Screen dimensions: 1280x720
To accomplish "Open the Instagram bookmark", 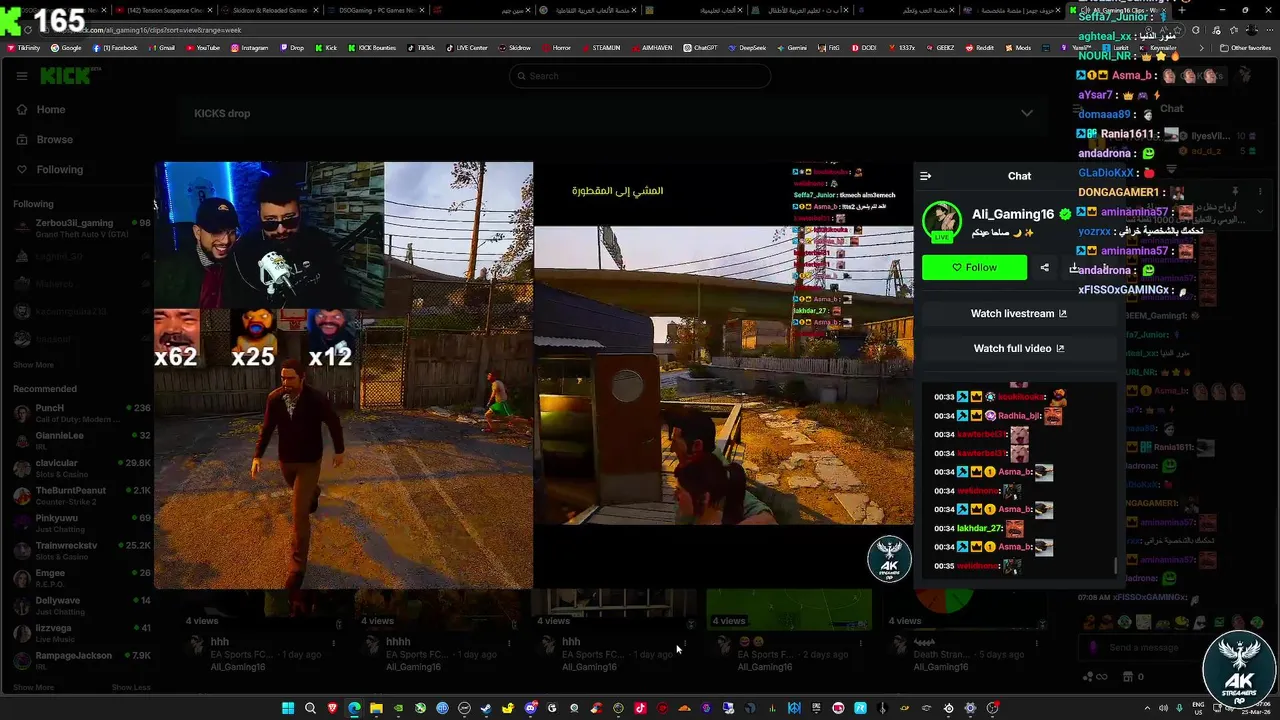I will 249,48.
